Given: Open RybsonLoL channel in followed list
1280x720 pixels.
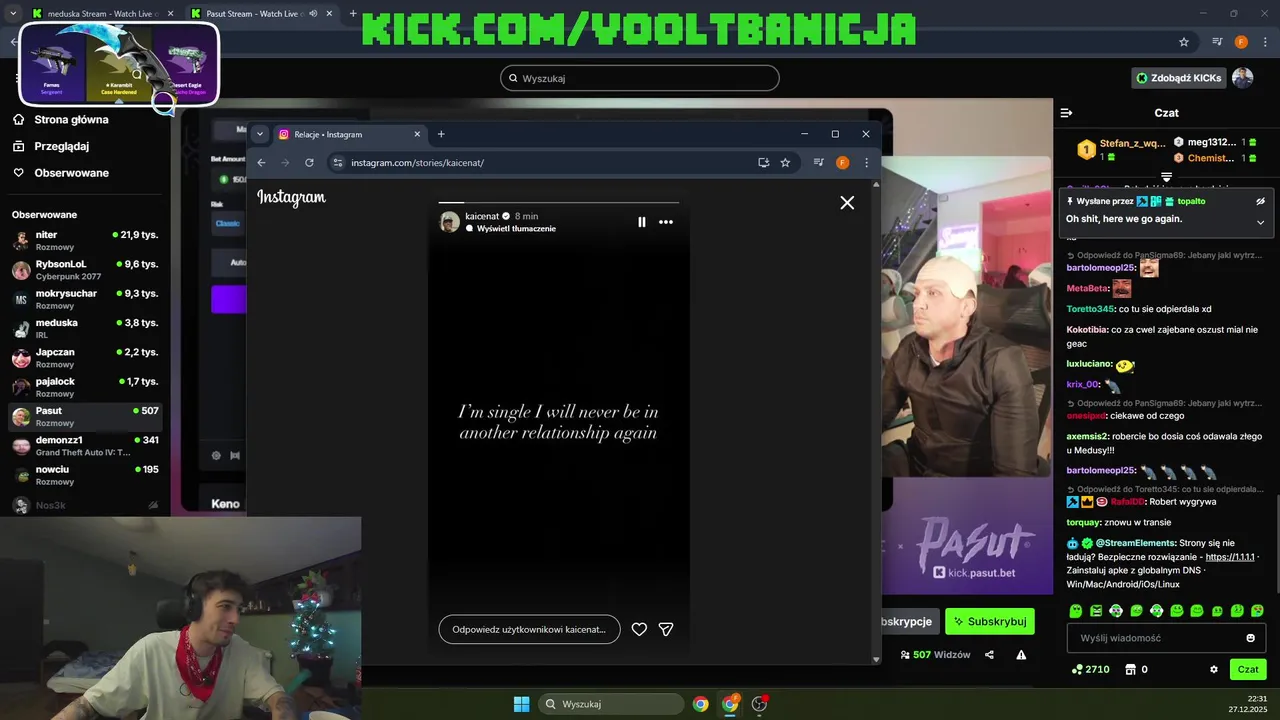Looking at the screenshot, I should (x=85, y=270).
